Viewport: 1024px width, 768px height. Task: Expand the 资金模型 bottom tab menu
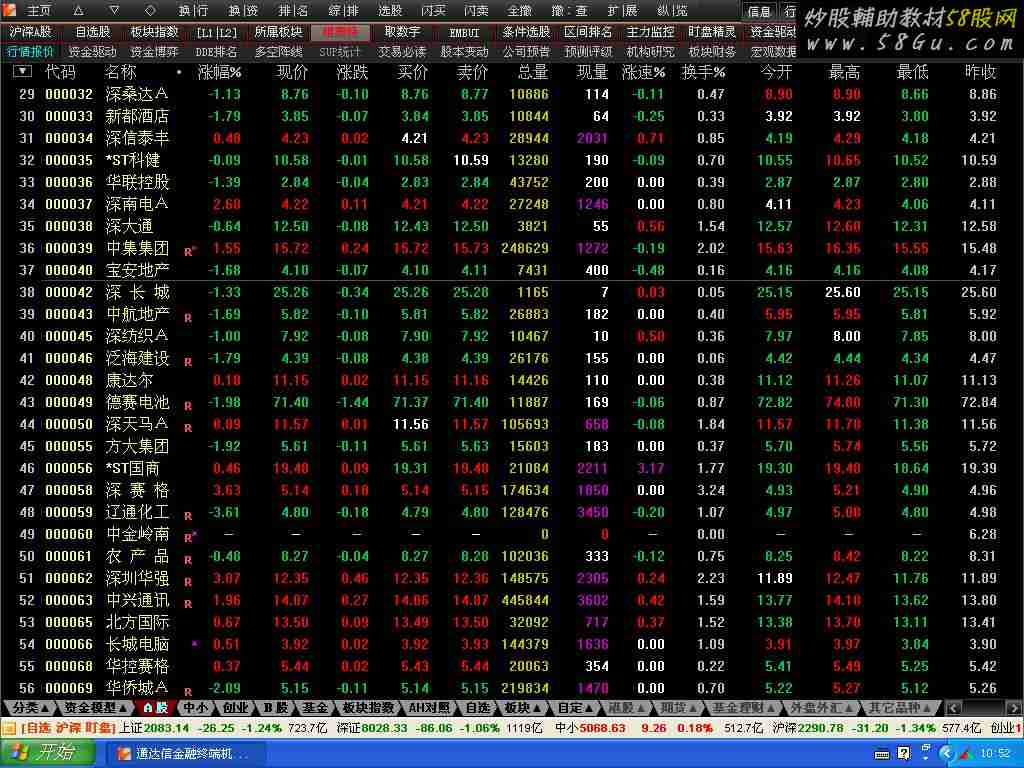pos(95,707)
